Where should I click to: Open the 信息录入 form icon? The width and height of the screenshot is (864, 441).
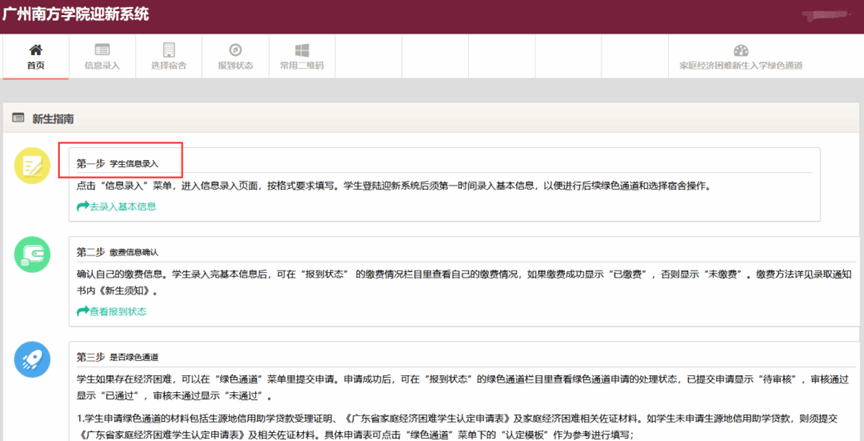tap(101, 50)
